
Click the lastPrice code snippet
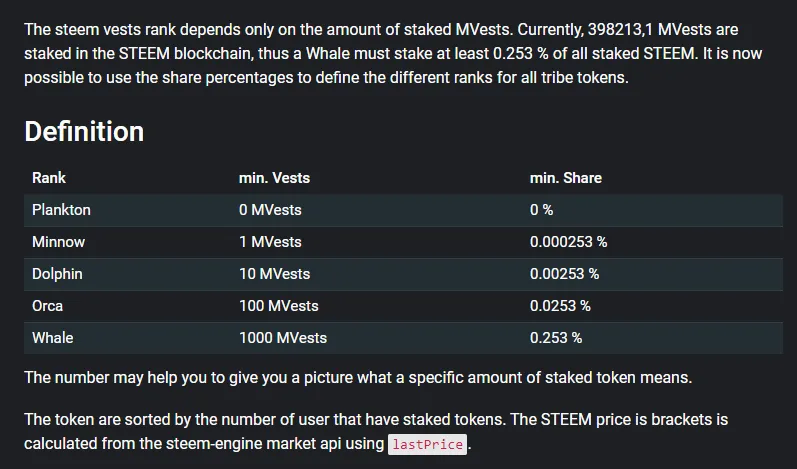coord(427,444)
